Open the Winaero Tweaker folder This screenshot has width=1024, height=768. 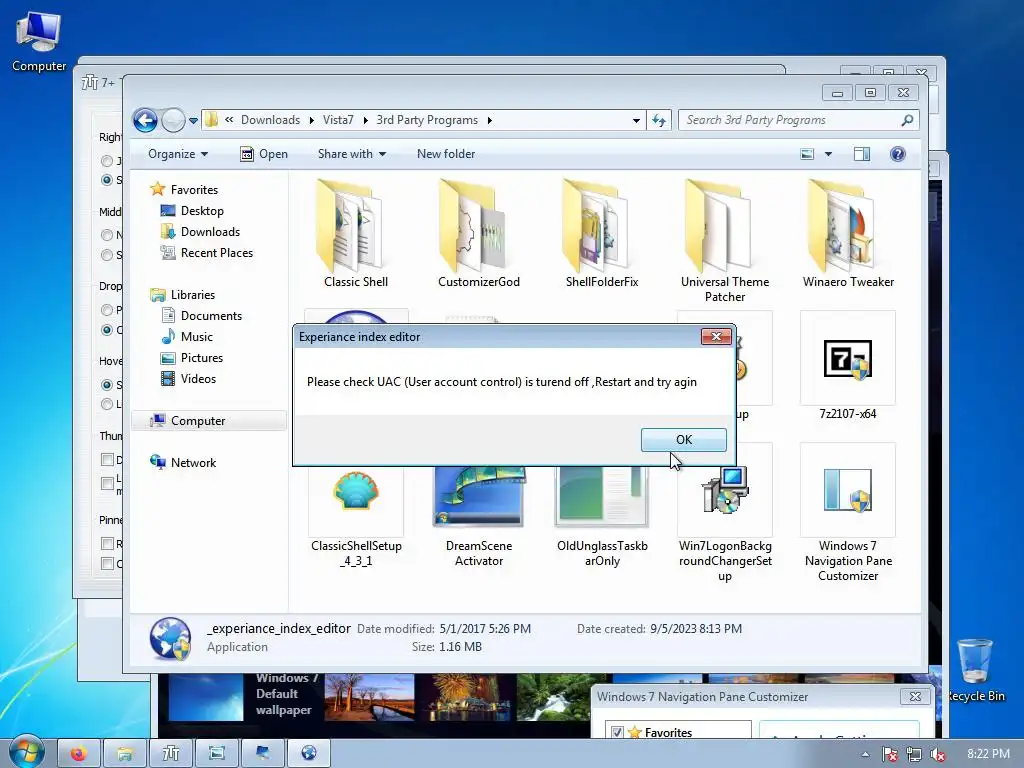click(848, 233)
